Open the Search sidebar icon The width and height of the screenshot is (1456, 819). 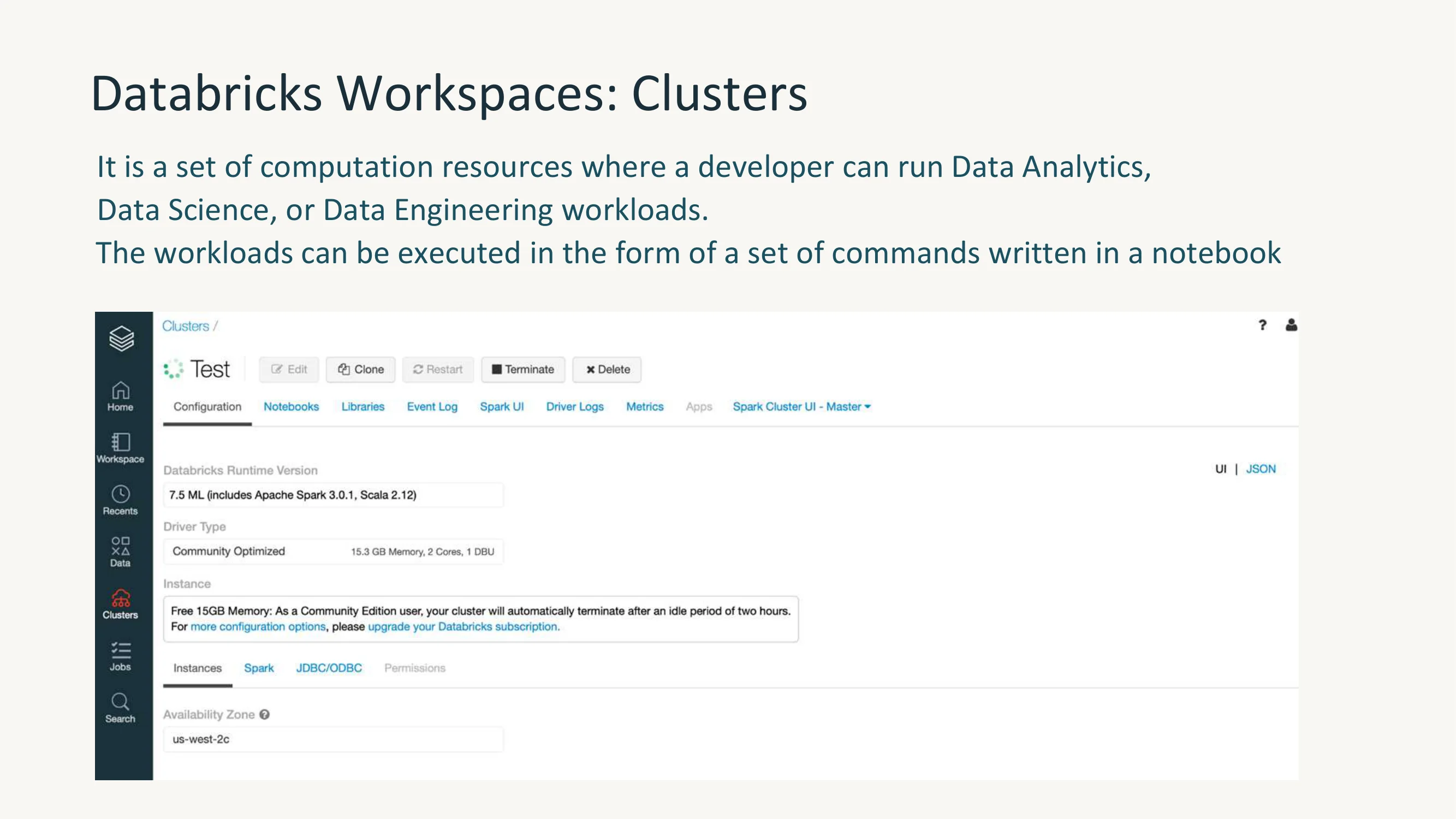click(x=121, y=708)
